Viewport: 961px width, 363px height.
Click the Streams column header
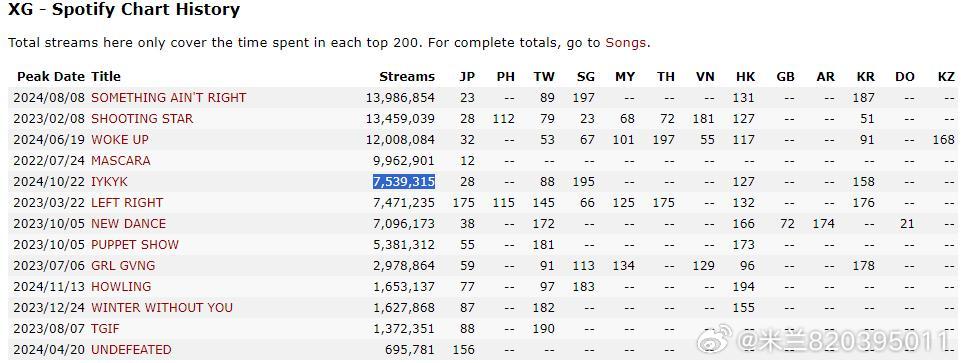coord(407,77)
